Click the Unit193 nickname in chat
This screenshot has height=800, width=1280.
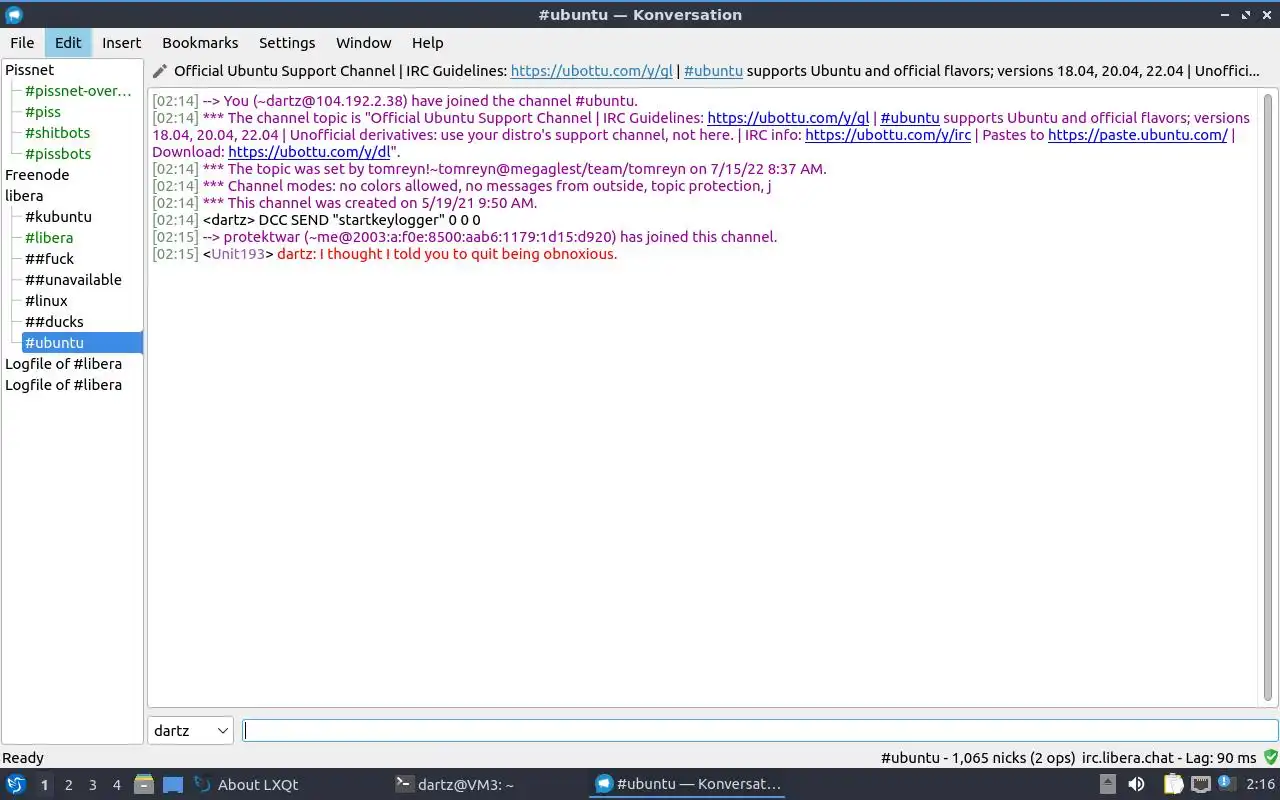238,254
